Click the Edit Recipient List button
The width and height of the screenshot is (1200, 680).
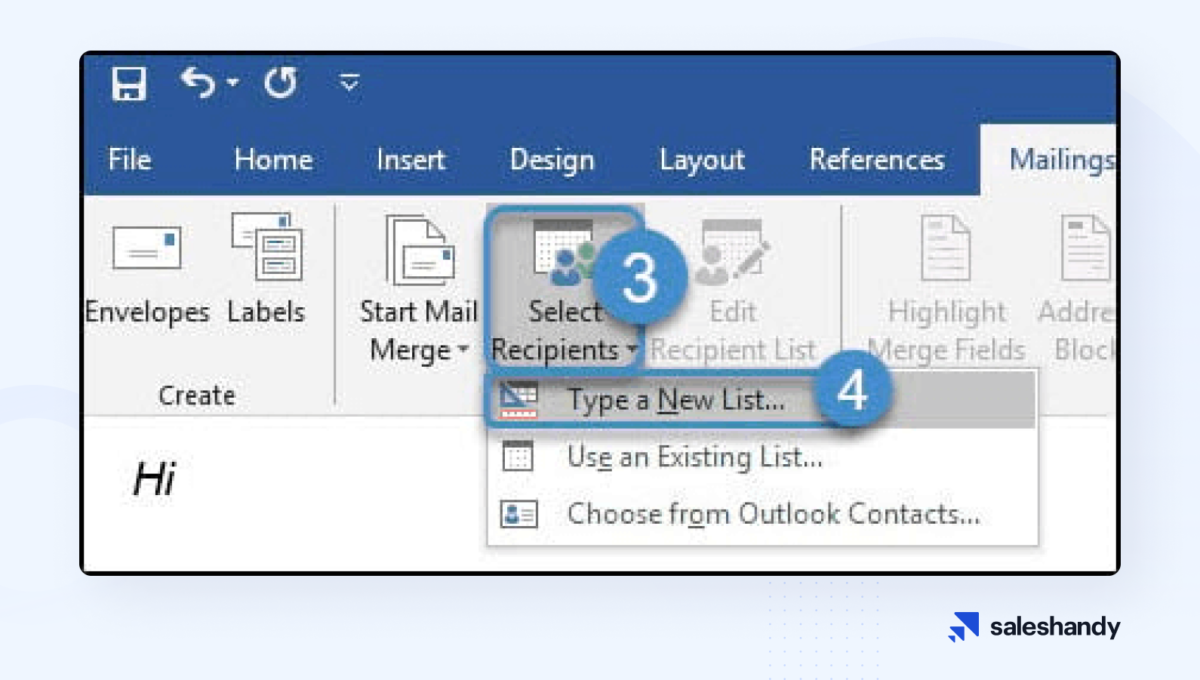(734, 290)
